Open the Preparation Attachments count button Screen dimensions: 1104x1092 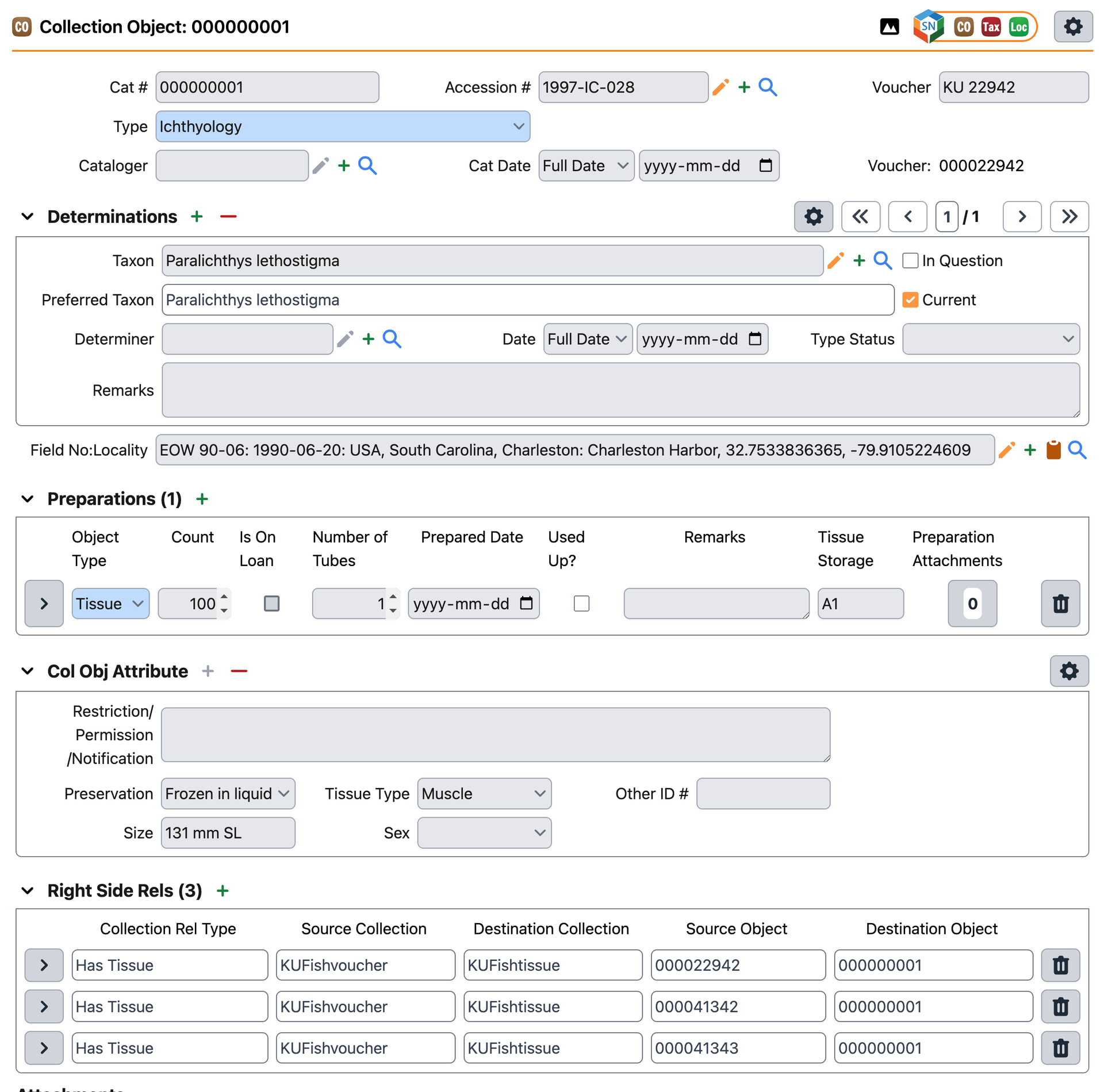pos(972,603)
